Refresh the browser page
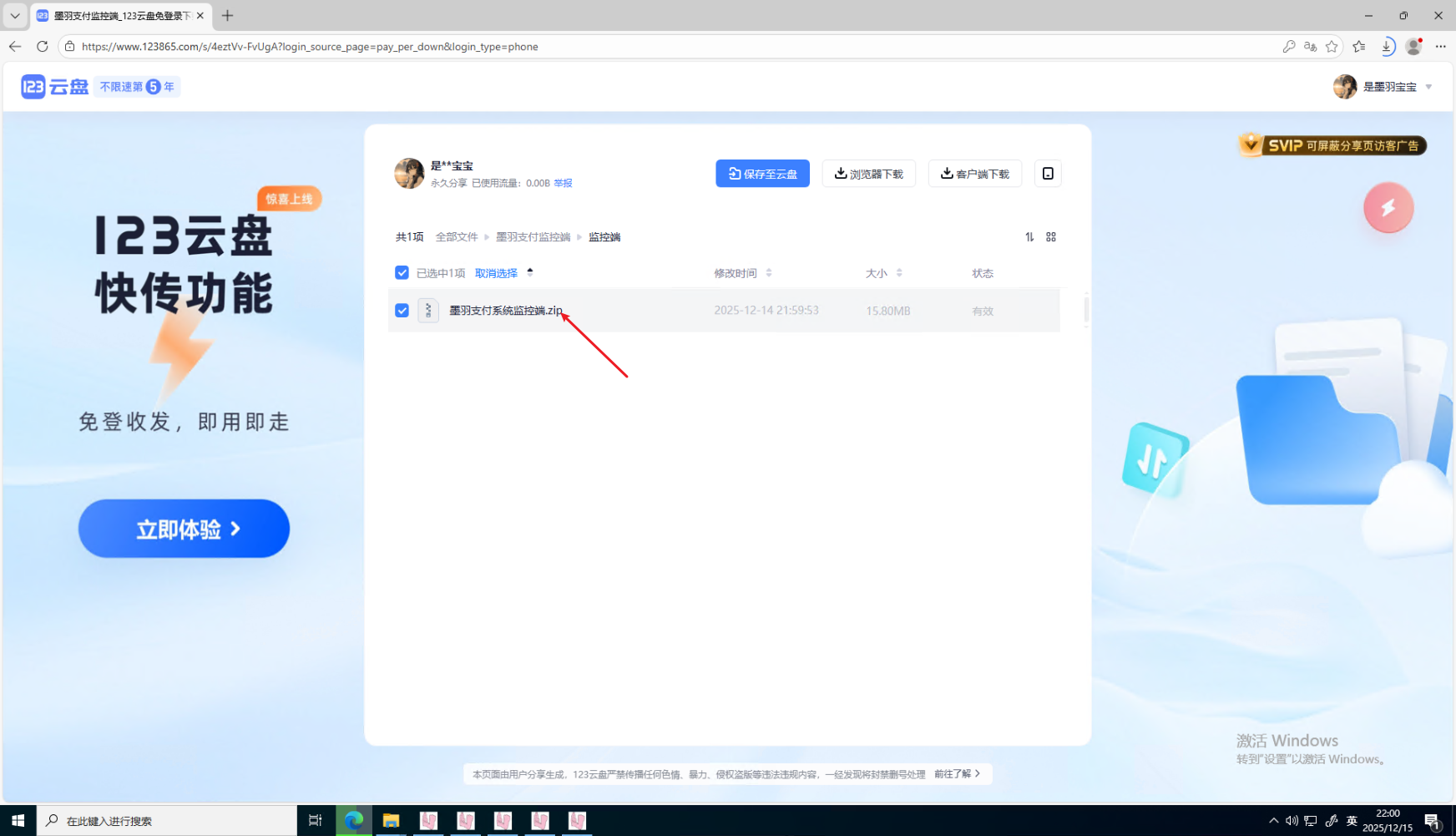This screenshot has height=836, width=1456. click(x=43, y=47)
